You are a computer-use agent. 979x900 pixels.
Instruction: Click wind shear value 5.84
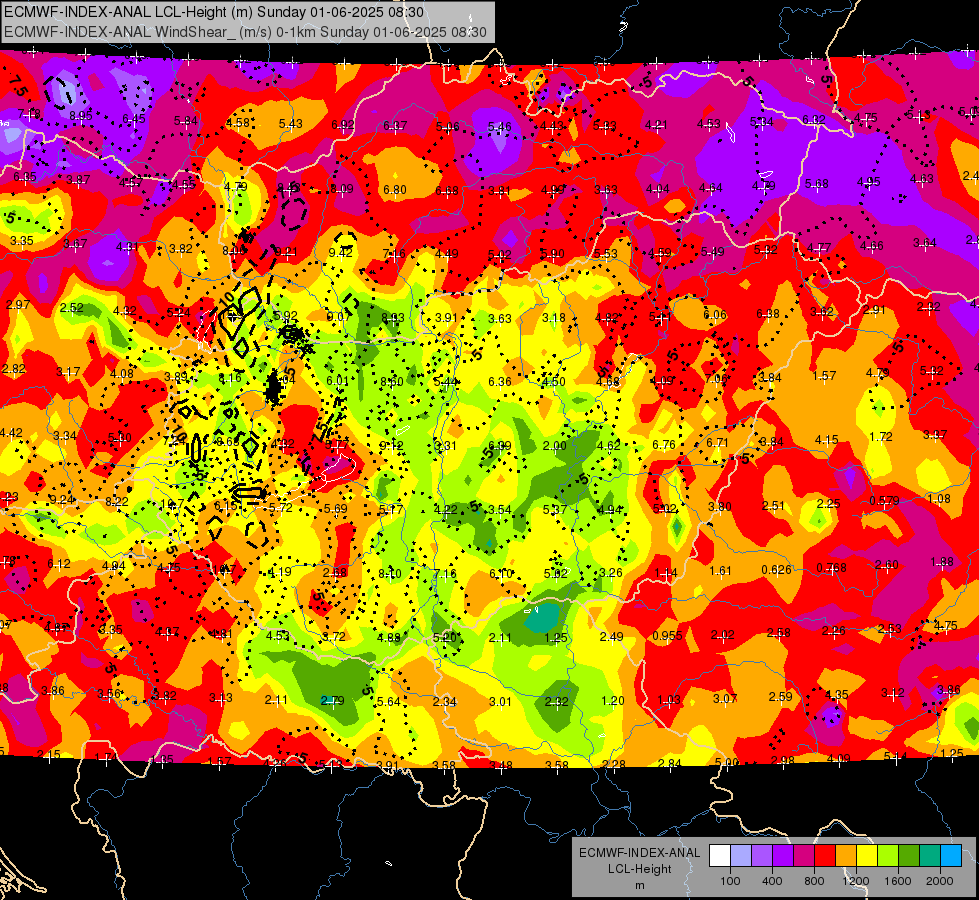pos(185,121)
